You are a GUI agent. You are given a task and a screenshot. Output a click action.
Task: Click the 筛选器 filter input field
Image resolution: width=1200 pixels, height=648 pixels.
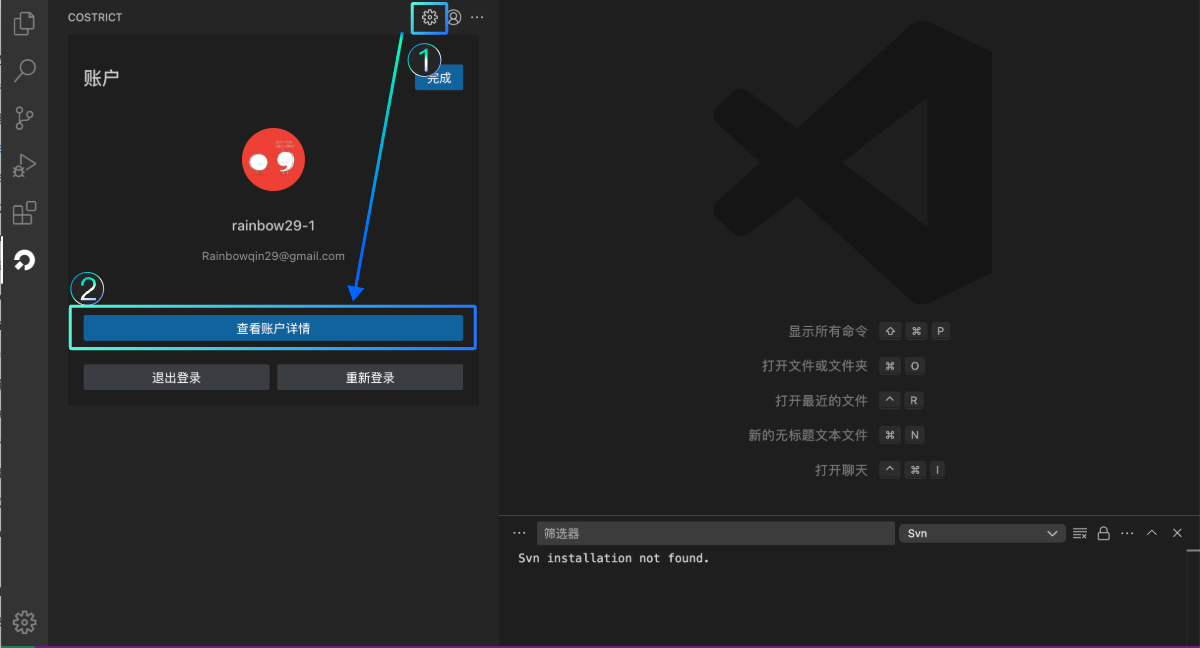pyautogui.click(x=716, y=532)
